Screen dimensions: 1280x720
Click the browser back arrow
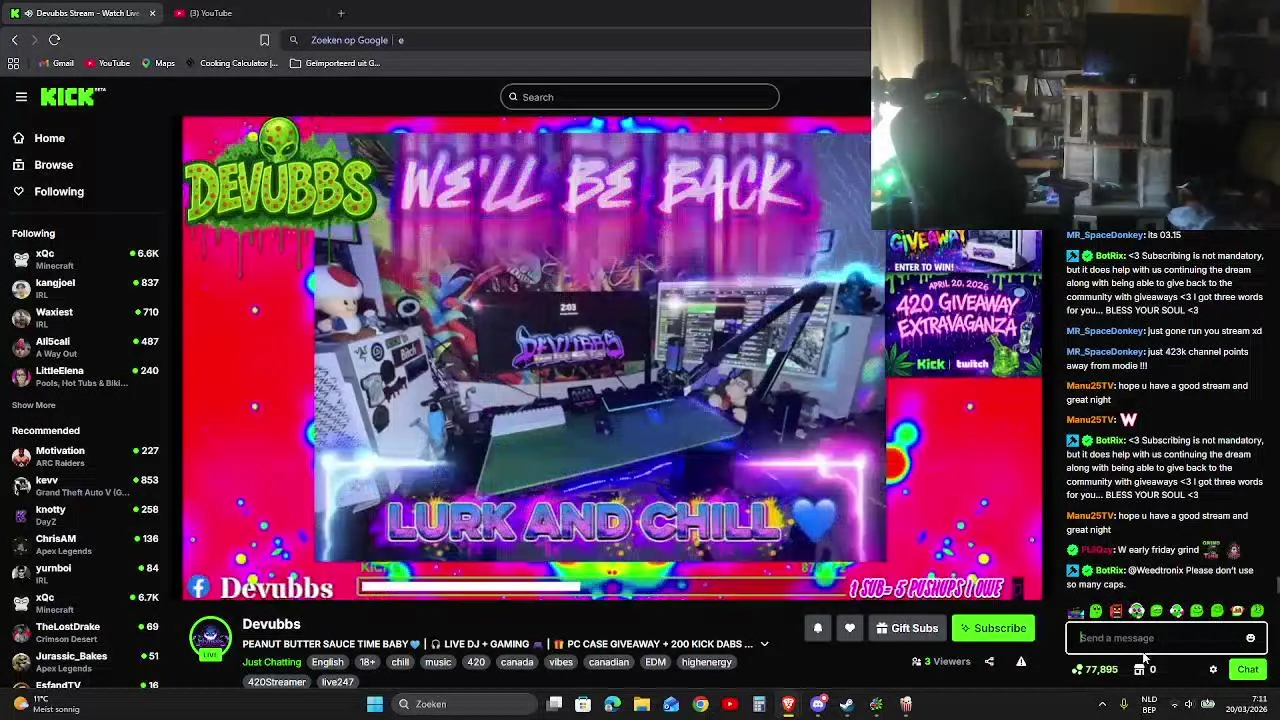(x=14, y=40)
